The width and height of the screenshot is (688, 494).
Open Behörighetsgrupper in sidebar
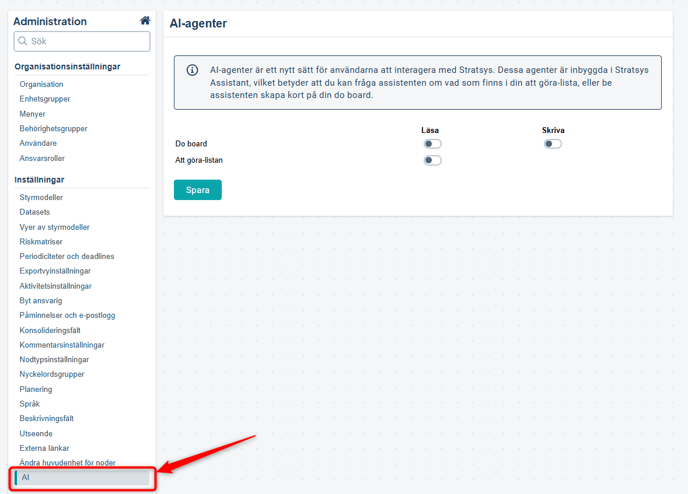pos(53,129)
